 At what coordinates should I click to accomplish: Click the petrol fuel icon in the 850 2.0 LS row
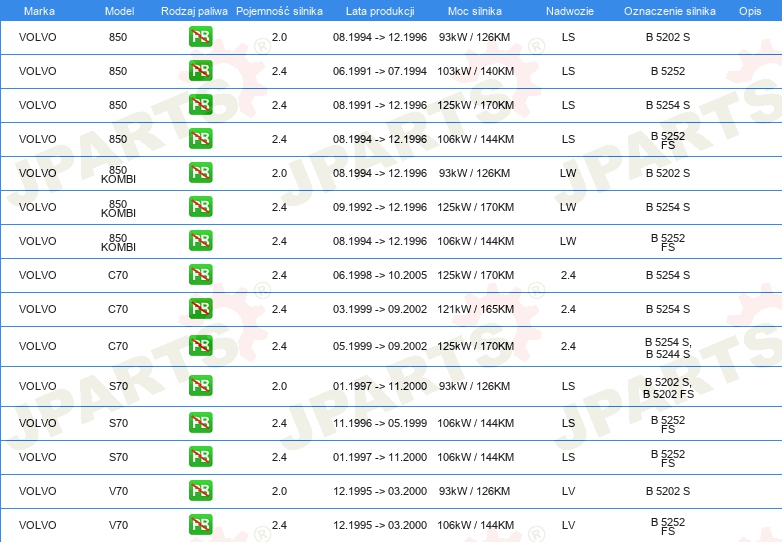tap(200, 36)
